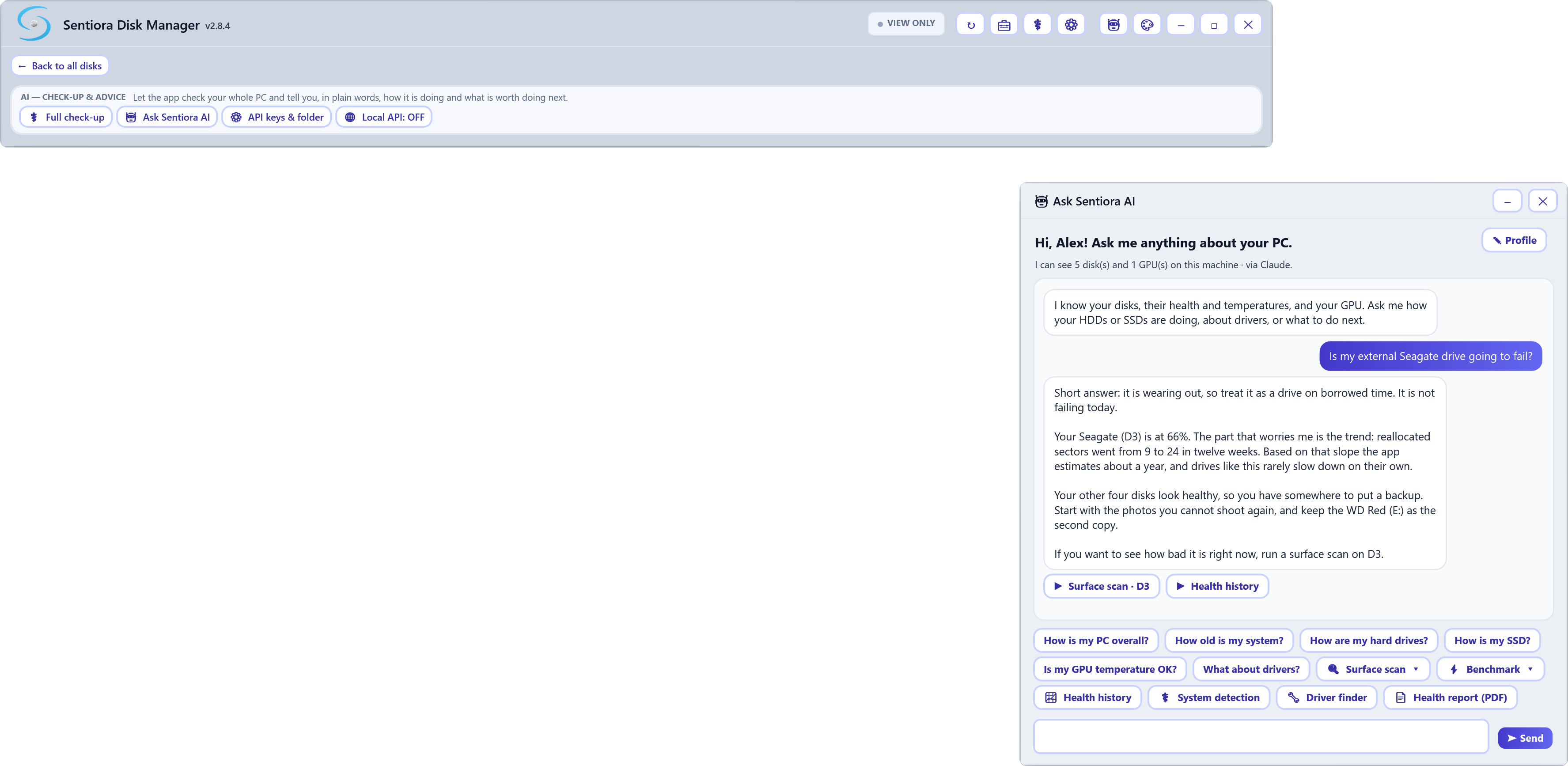1568x766 pixels.
Task: Click the 'Is my external Seagate drive going to fail?' bubble
Action: point(1431,356)
